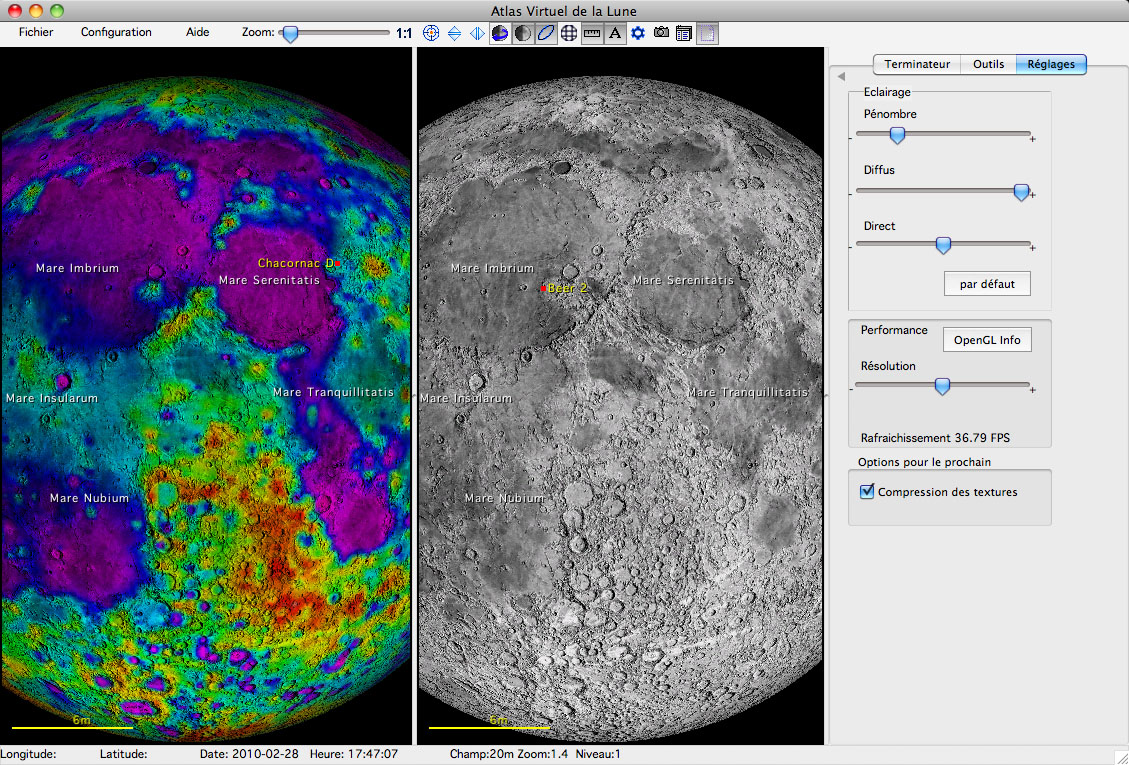Viewport: 1129px width, 765px height.
Task: Switch to the Outils tab
Action: 988,64
